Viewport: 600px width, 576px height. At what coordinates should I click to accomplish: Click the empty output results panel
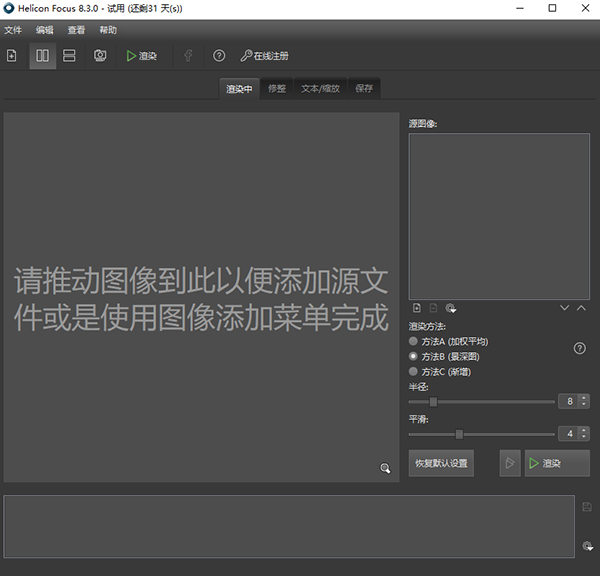click(x=289, y=526)
